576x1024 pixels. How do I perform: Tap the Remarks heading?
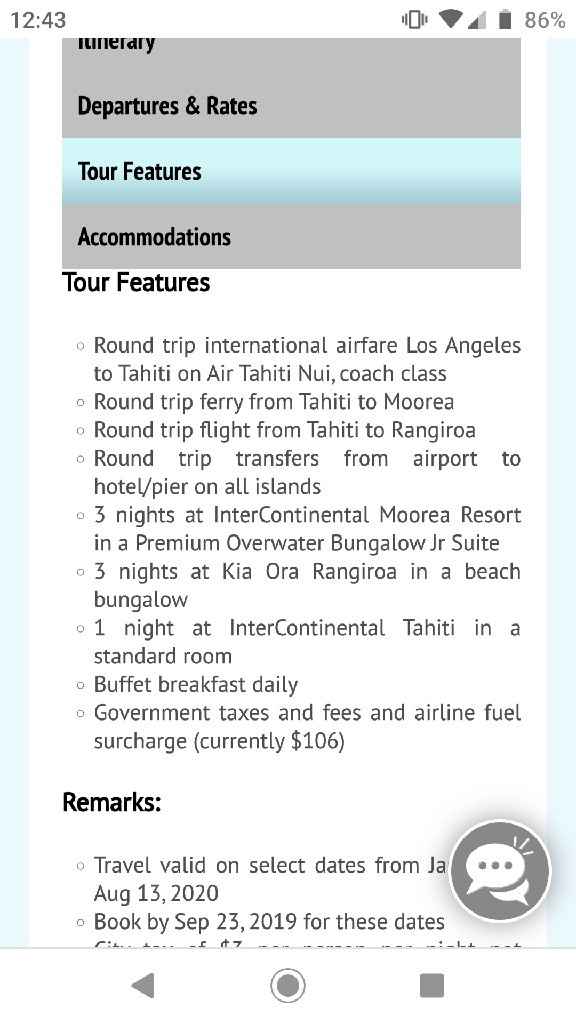point(112,801)
